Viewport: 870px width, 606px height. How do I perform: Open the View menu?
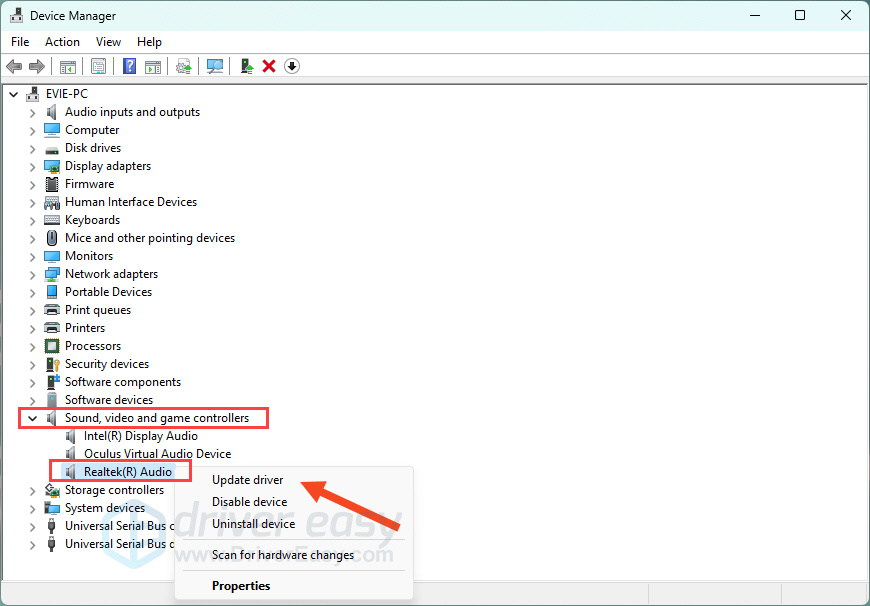coord(108,41)
